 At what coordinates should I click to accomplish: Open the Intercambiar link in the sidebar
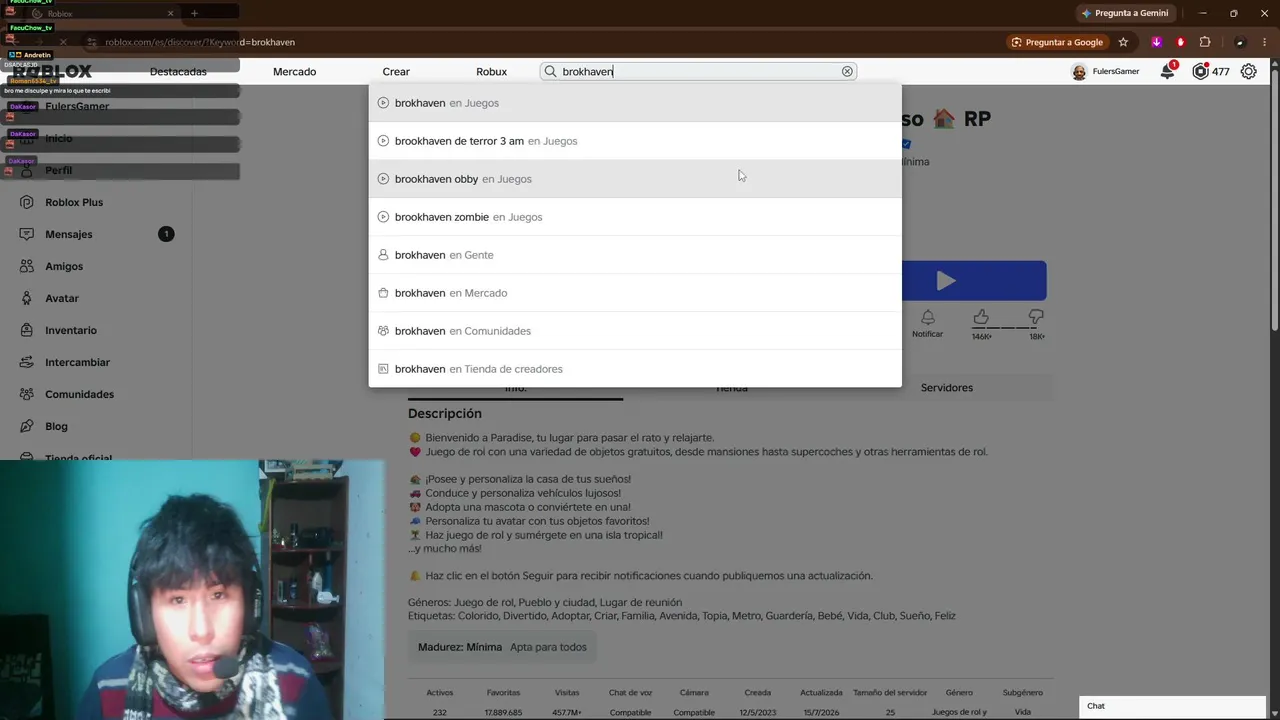[77, 362]
